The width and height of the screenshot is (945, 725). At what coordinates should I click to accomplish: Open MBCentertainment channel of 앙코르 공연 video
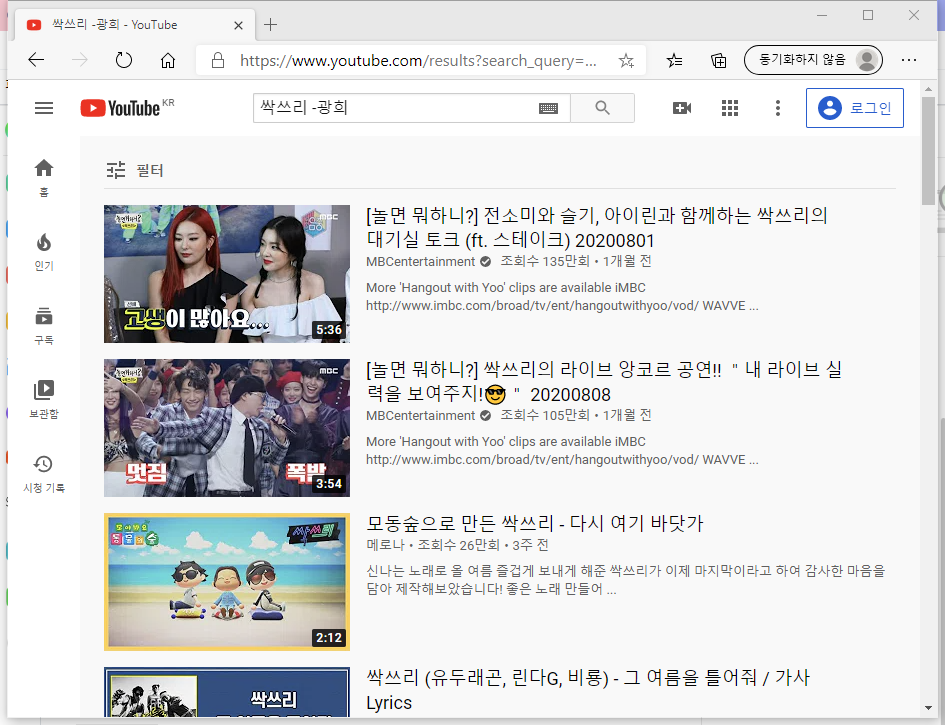coord(421,416)
